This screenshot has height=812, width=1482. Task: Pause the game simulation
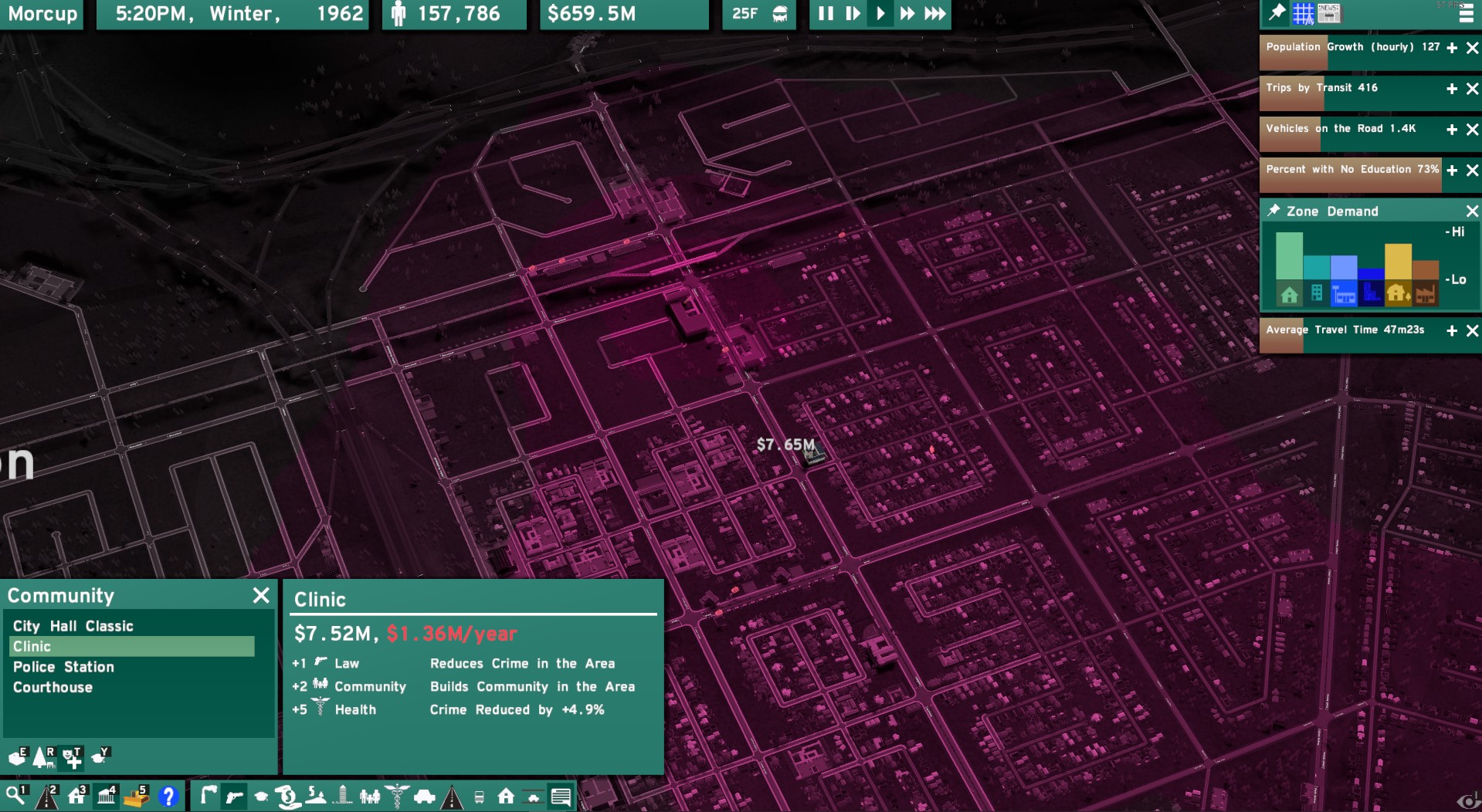(826, 14)
